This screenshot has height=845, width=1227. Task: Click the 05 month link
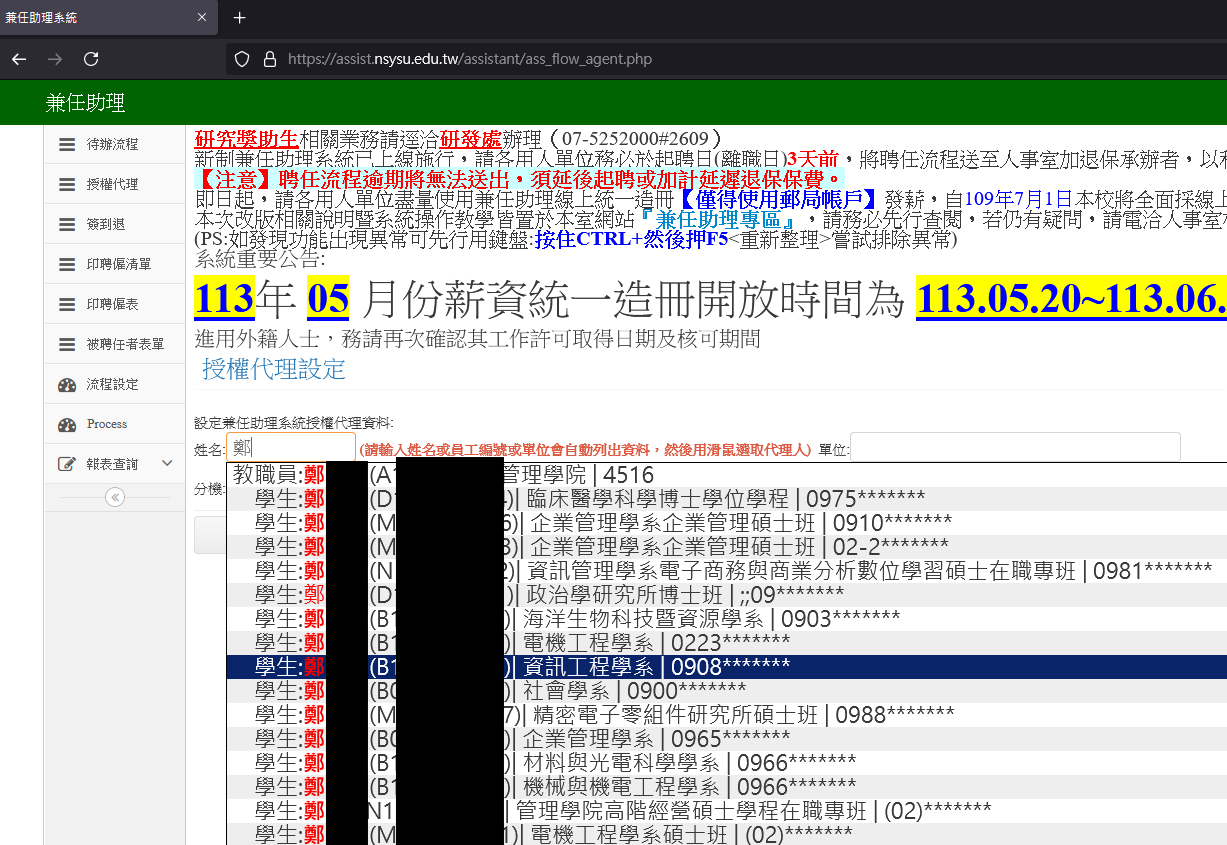328,297
